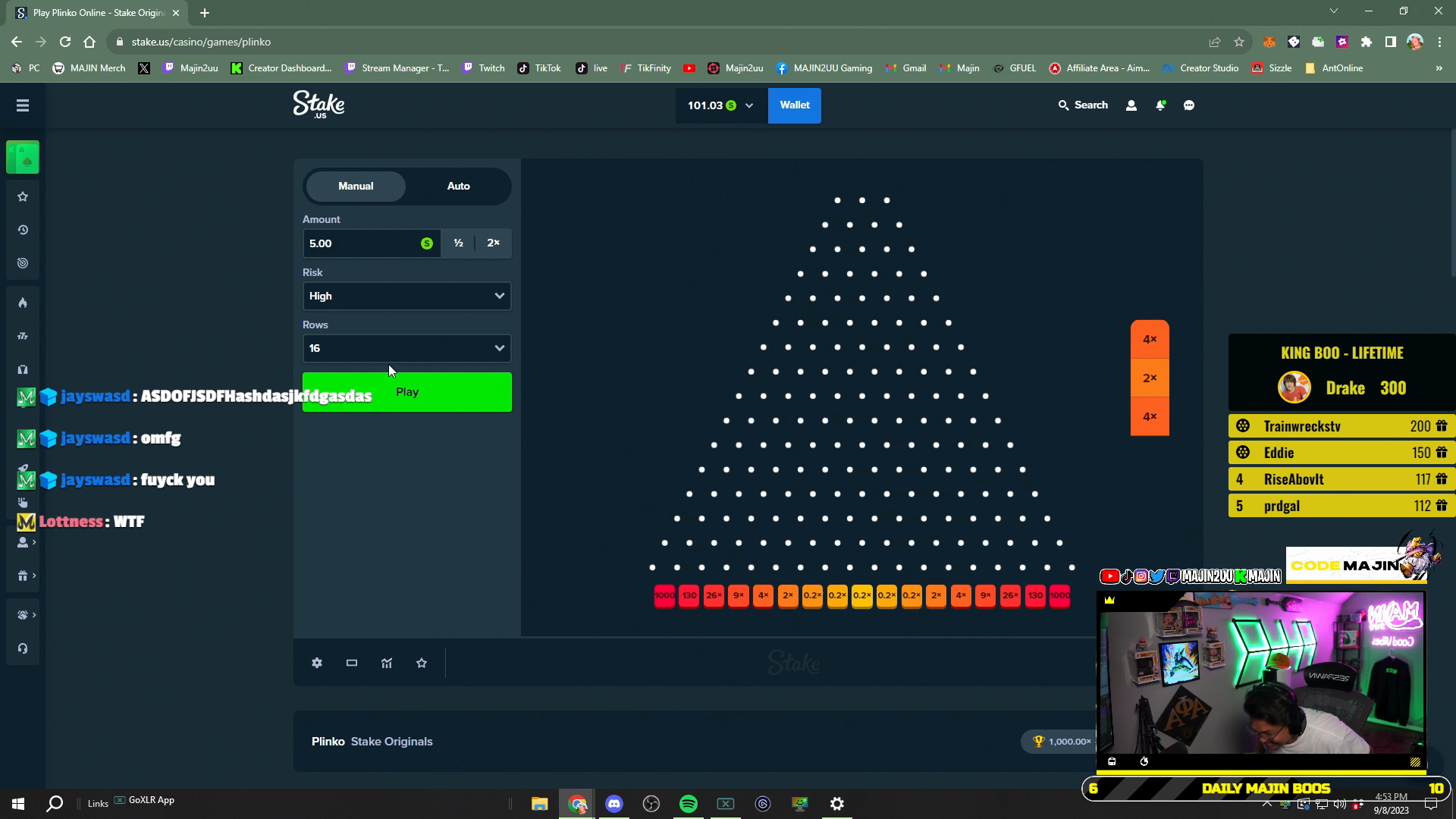Viewport: 1456px width, 819px height.
Task: Open the green casino cards sidebar tile
Action: [23, 158]
